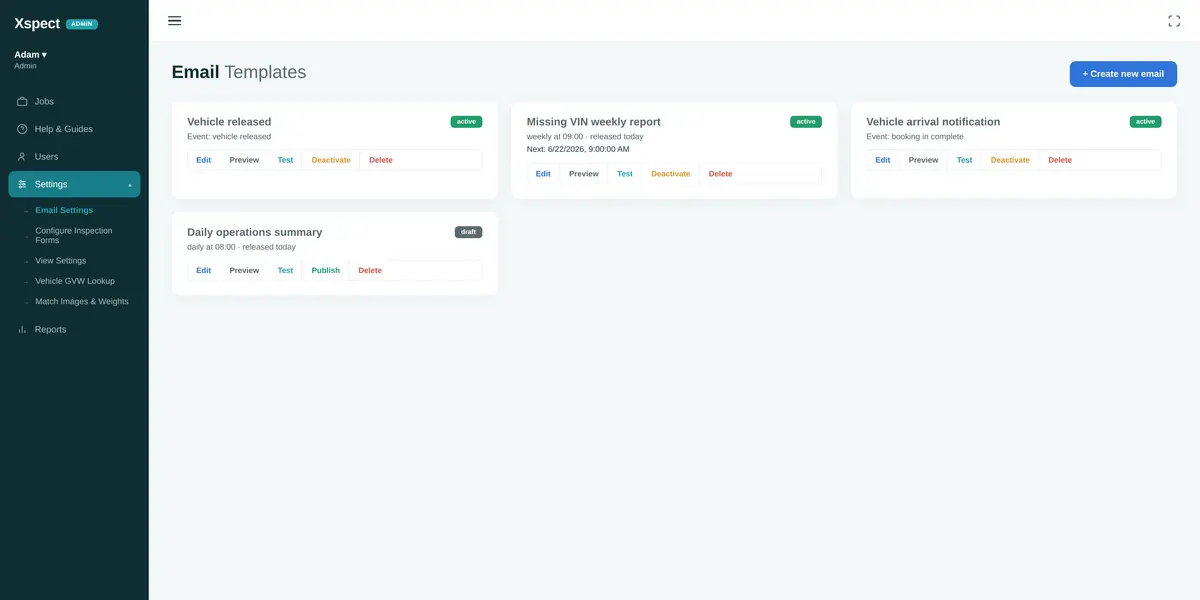Image resolution: width=1200 pixels, height=600 pixels.
Task: Open the hamburger menu icon
Action: pyautogui.click(x=175, y=20)
